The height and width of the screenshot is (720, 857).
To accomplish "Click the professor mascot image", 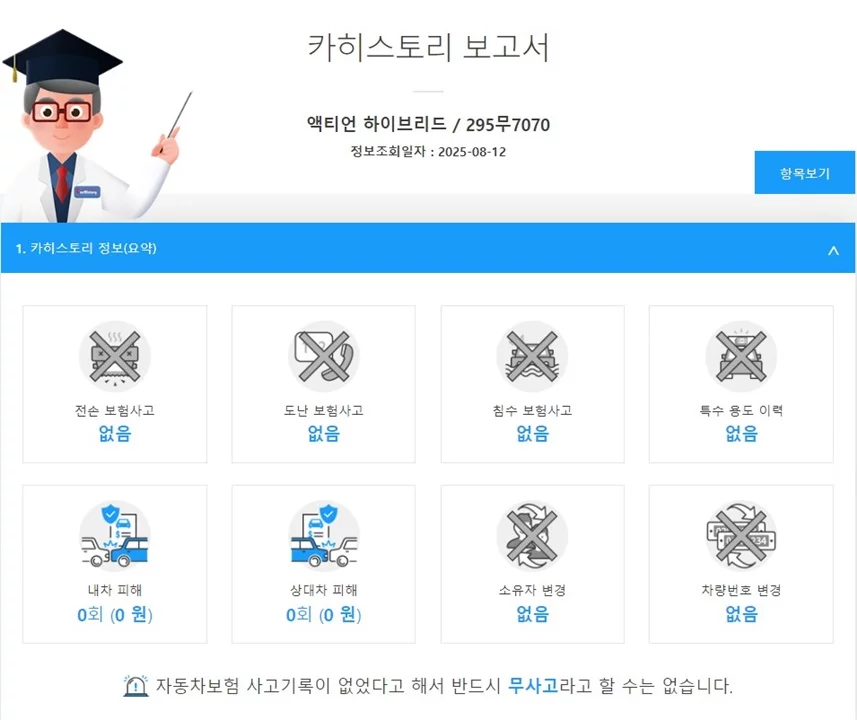I will click(x=93, y=126).
